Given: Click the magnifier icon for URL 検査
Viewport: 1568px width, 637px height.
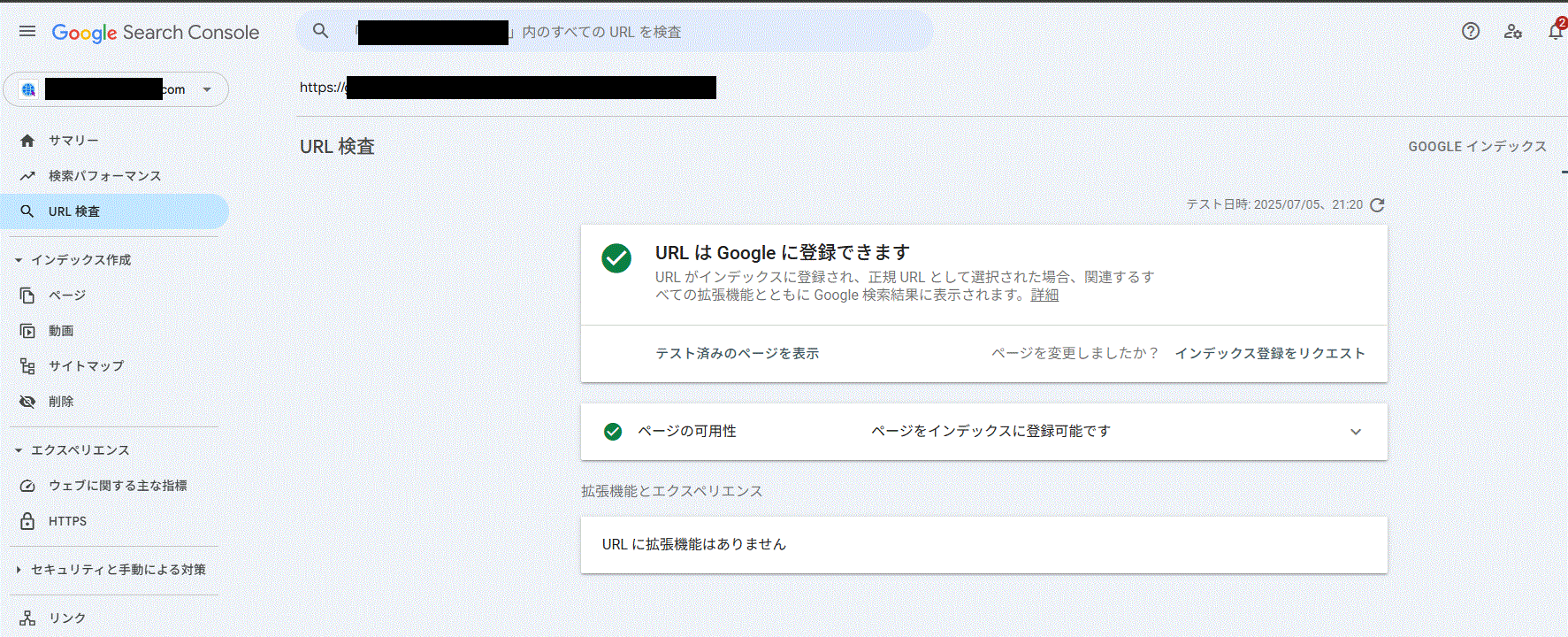Looking at the screenshot, I should pos(27,211).
